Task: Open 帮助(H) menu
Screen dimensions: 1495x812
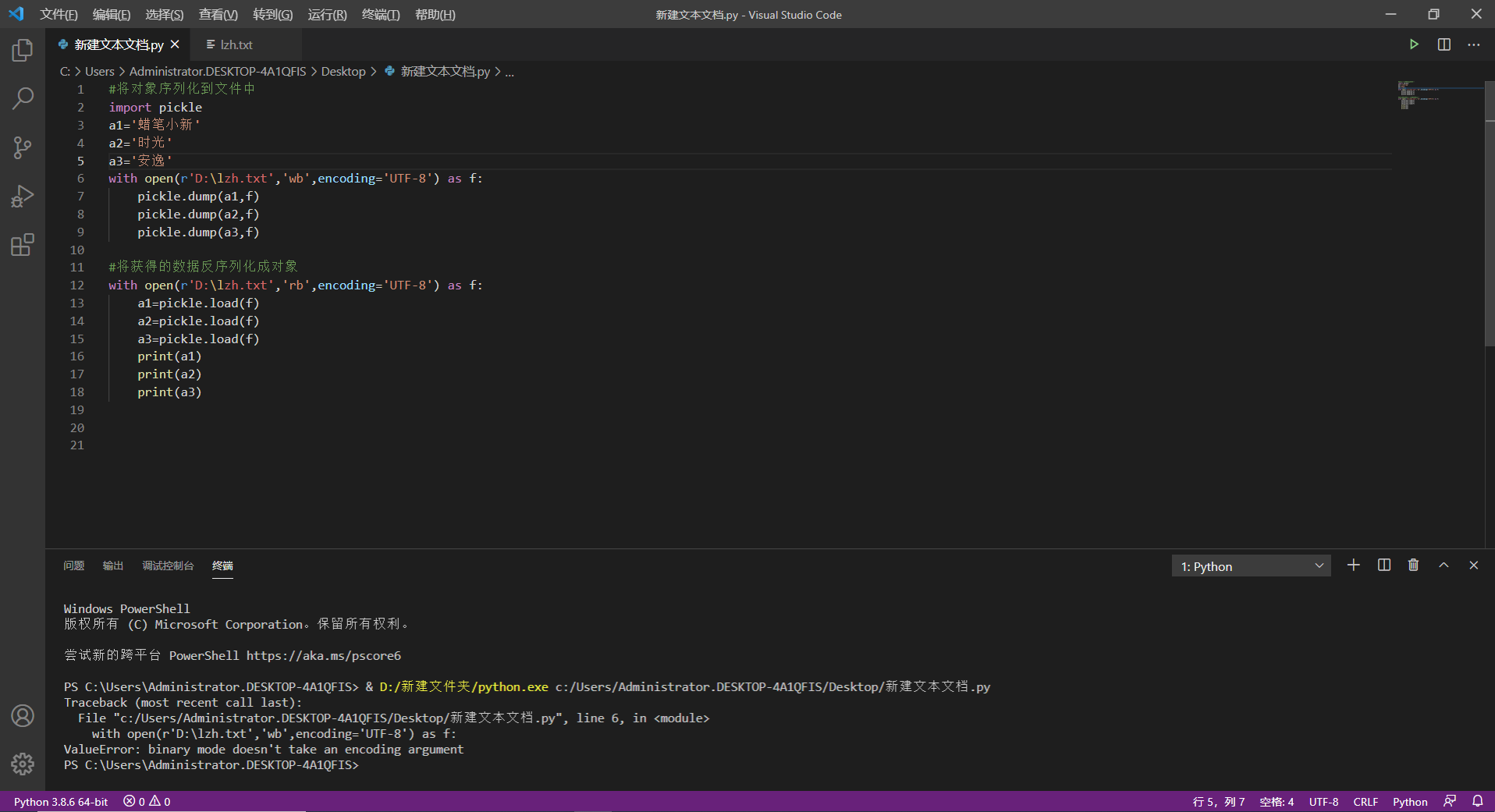Action: pyautogui.click(x=435, y=15)
